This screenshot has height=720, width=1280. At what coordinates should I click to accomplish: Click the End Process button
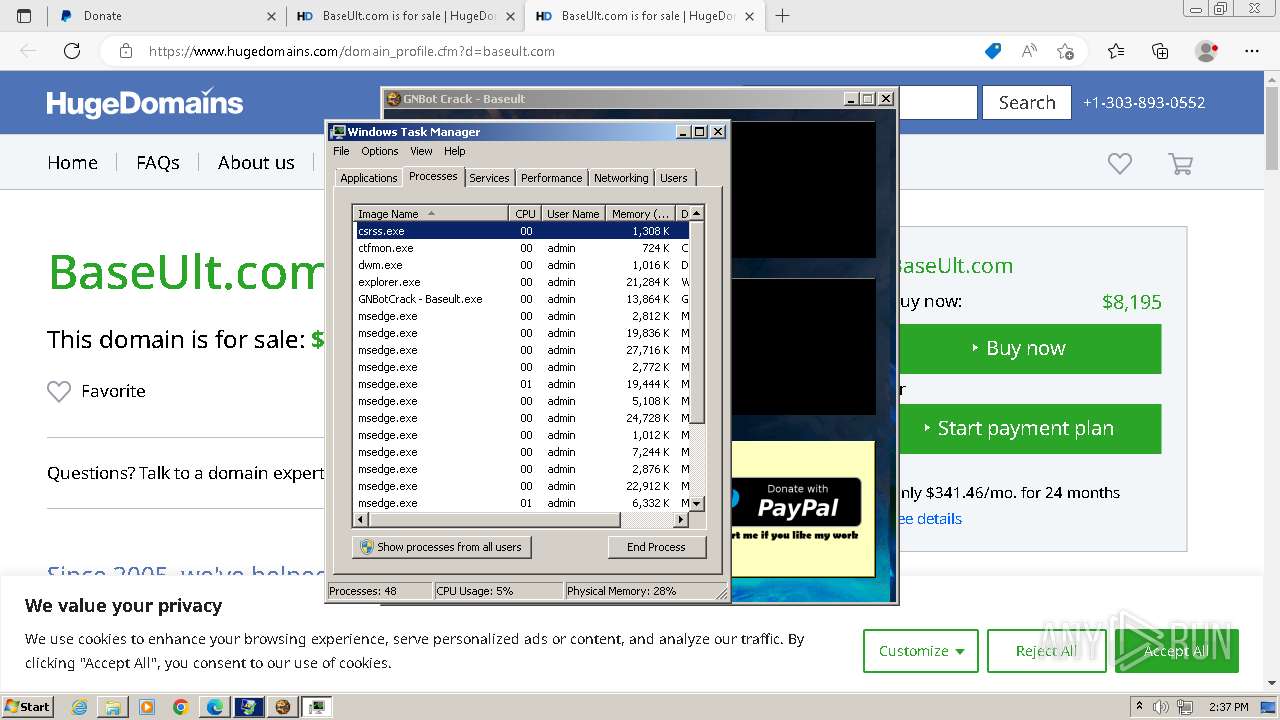[x=656, y=547]
